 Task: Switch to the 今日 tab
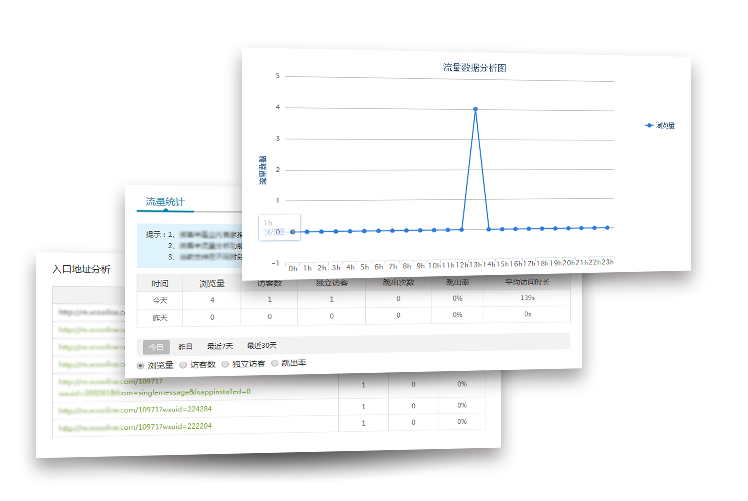point(155,346)
